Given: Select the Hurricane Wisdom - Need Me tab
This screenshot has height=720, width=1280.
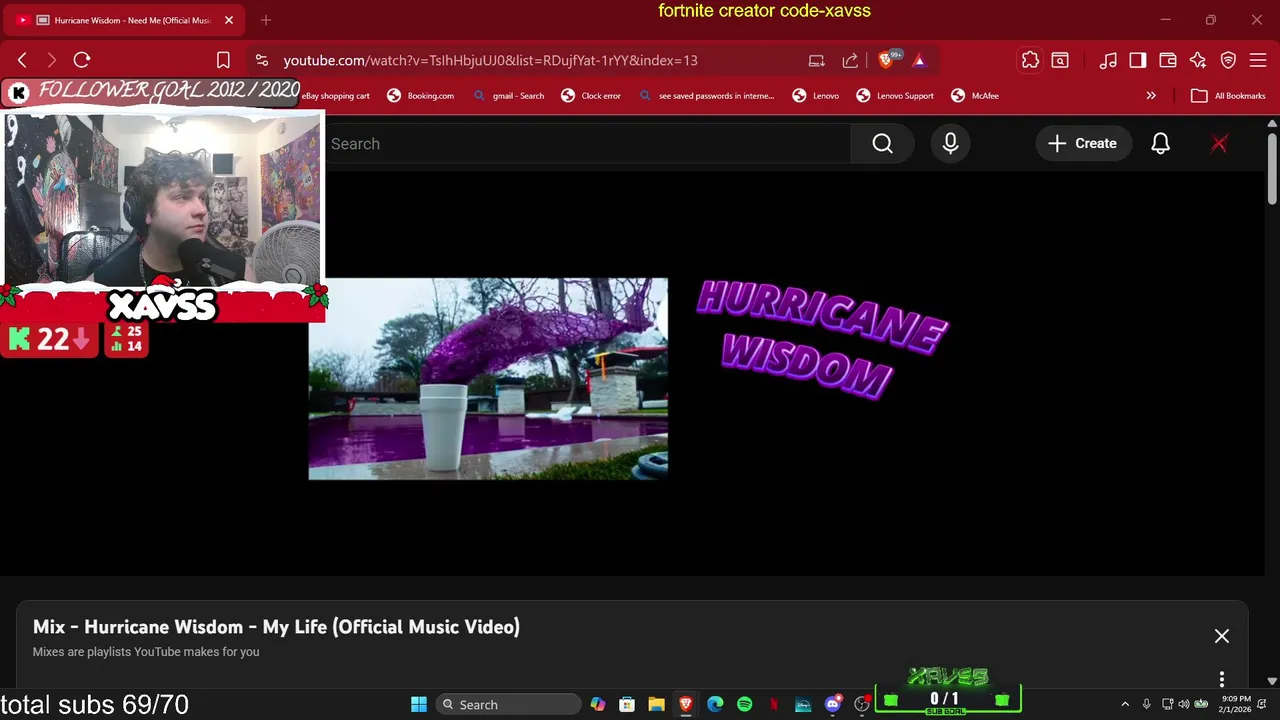Looking at the screenshot, I should (x=125, y=20).
